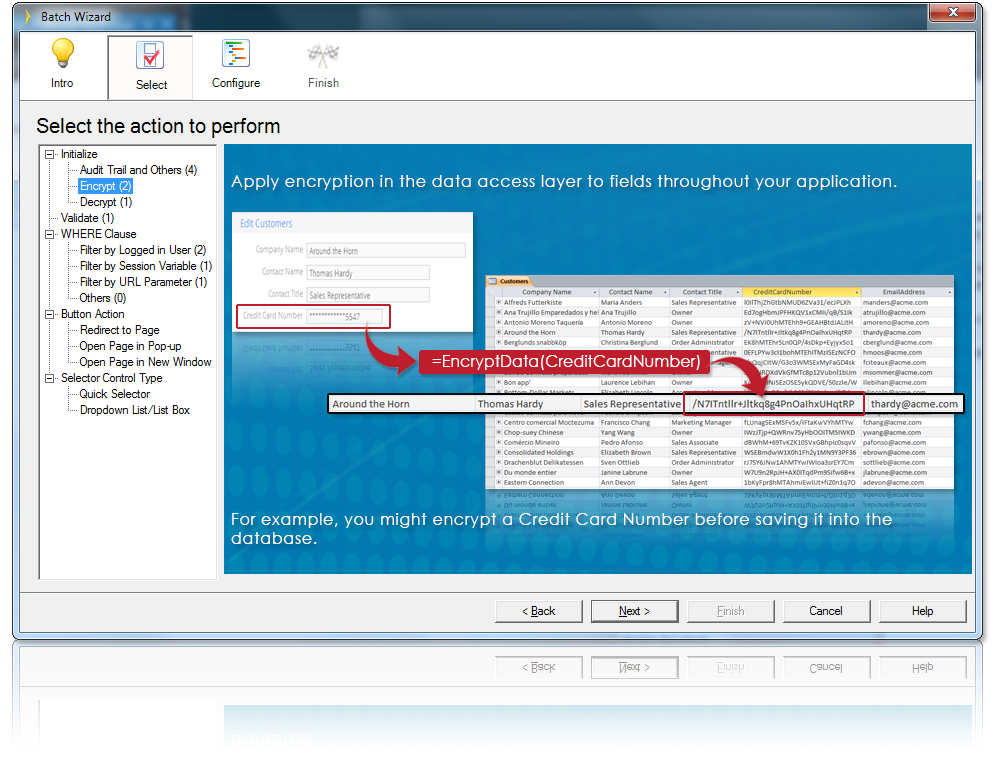Open the Configure step chart icon
The image size is (1000, 760).
point(236,53)
